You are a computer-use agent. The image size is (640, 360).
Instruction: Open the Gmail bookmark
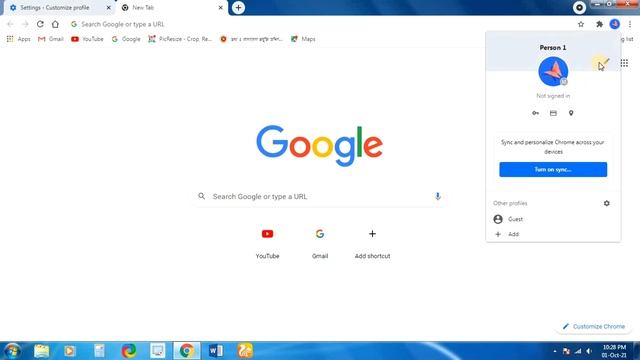[x=51, y=39]
